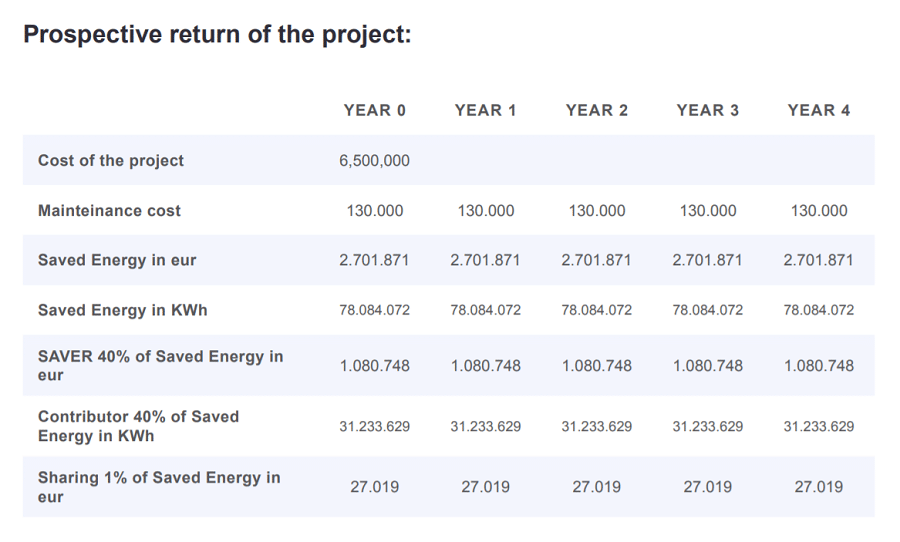Click the Year 4 Sharing value 27.019
Screen dimensions: 900x542
pos(818,487)
